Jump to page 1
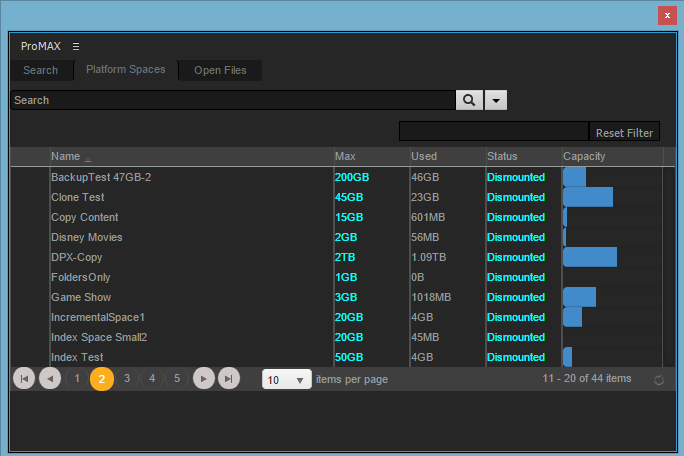 point(77,378)
